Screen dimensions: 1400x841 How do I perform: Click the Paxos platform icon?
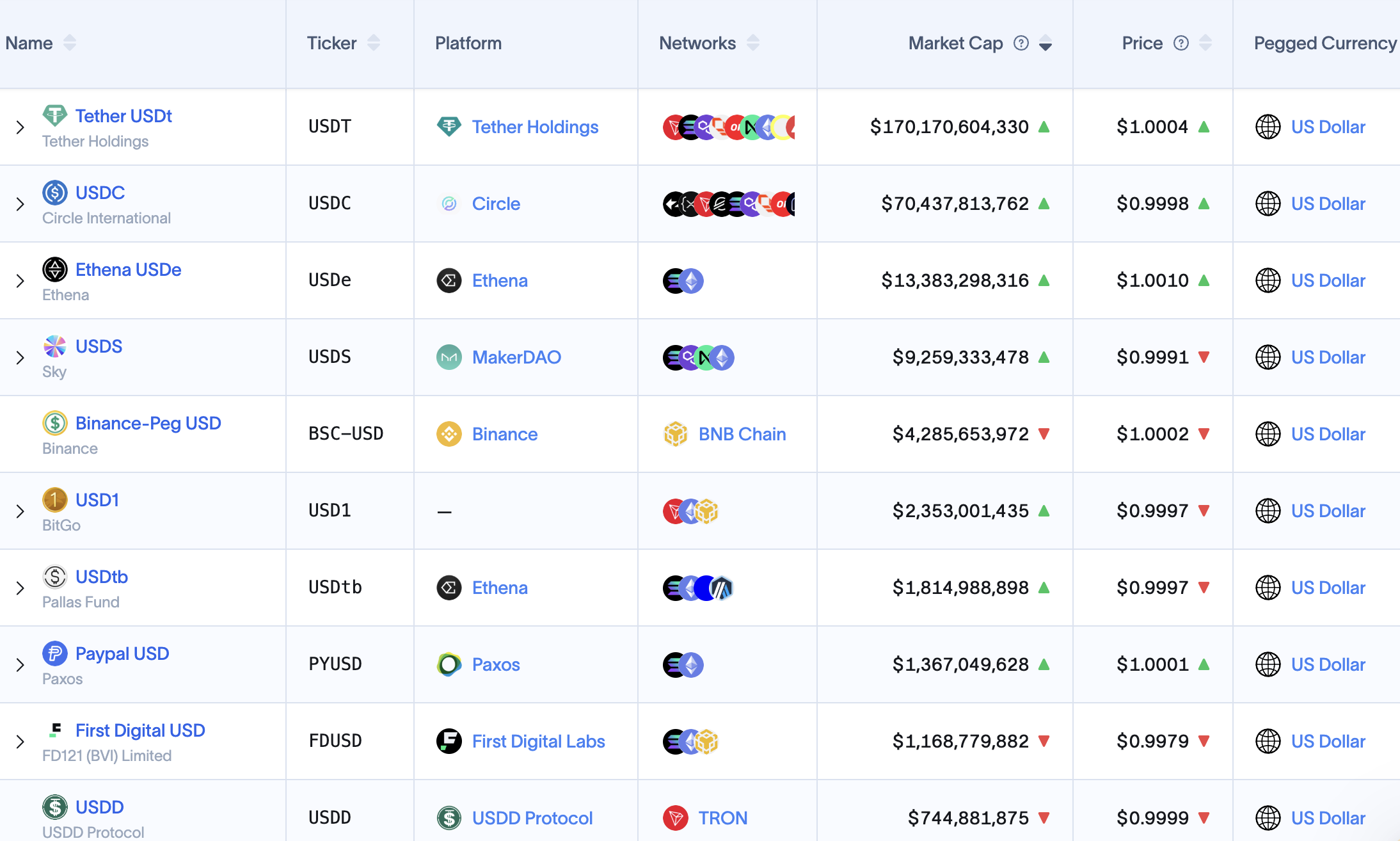[450, 664]
